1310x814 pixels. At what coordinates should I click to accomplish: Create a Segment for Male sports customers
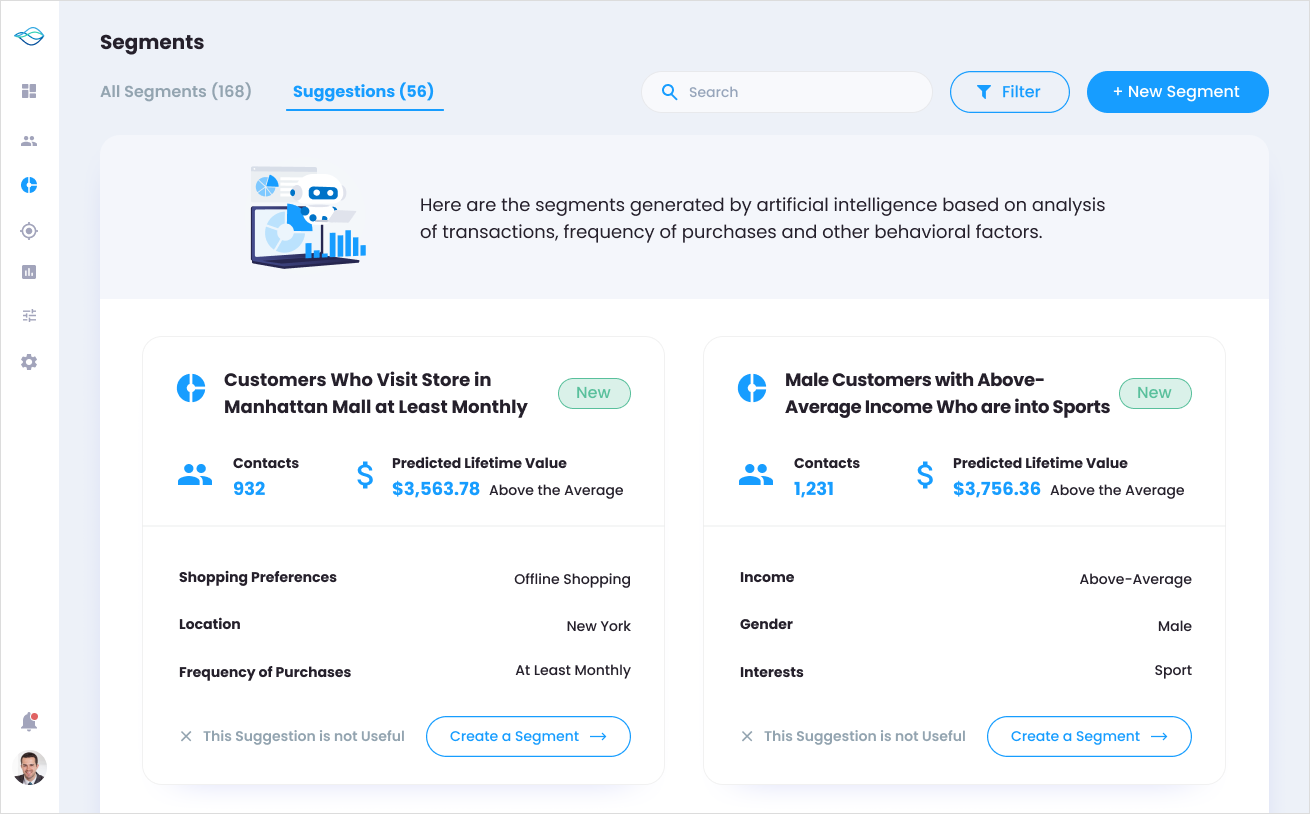1089,737
